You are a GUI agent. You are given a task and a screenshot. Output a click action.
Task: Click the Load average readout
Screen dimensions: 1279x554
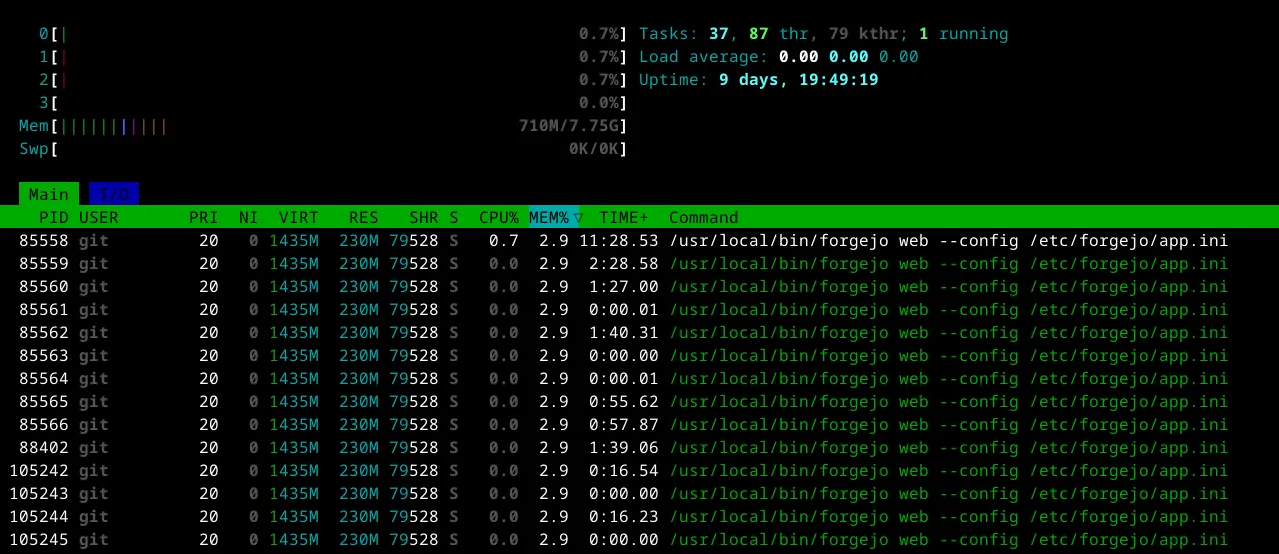coord(778,57)
